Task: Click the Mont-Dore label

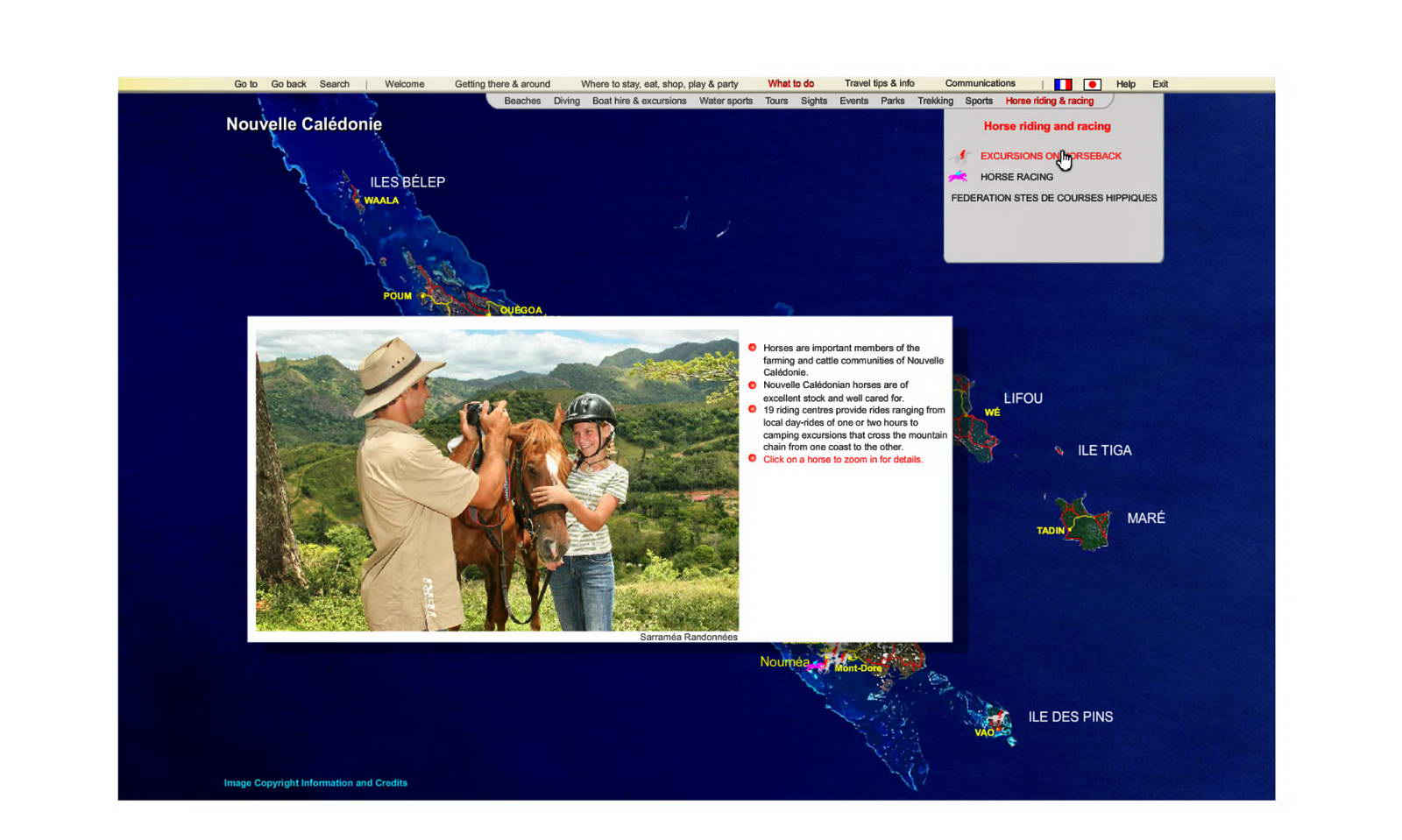Action: [858, 668]
